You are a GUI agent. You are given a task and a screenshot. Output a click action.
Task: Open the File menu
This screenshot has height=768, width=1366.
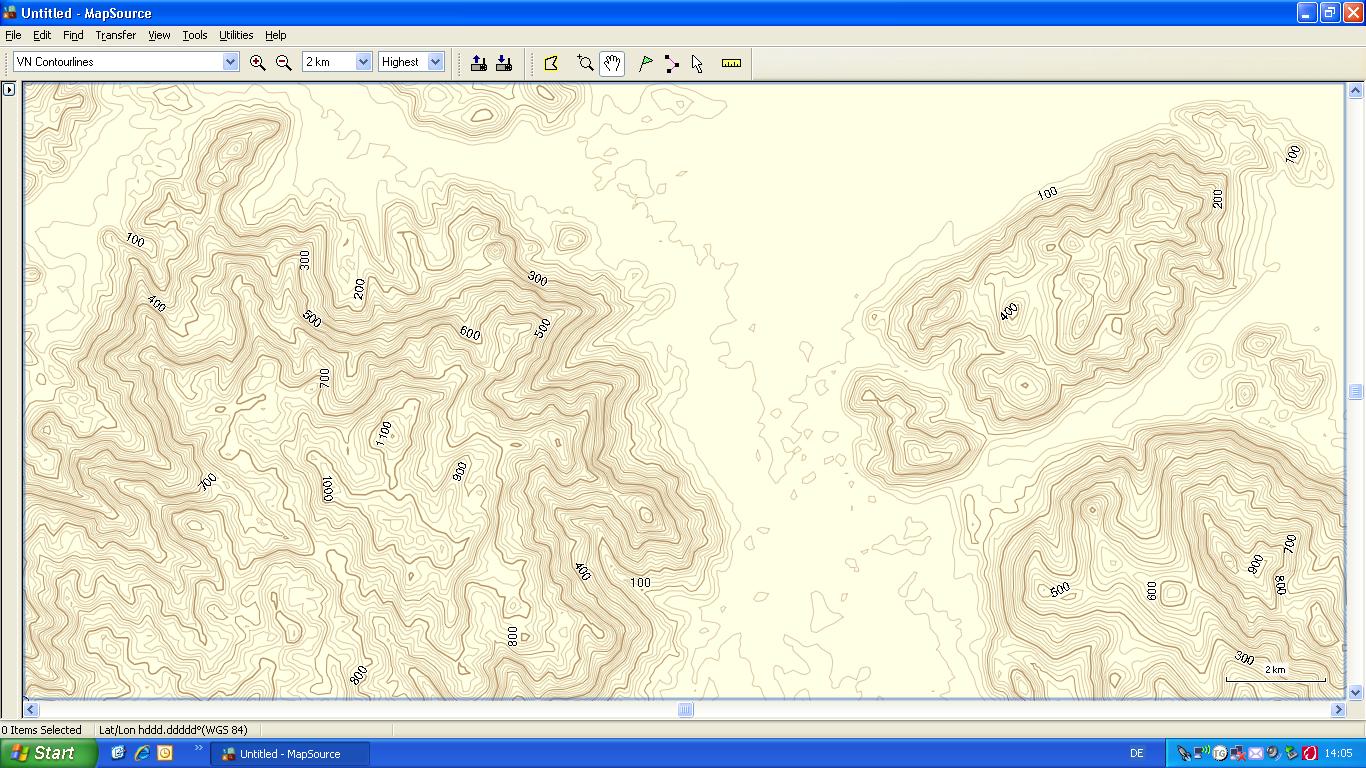click(13, 35)
